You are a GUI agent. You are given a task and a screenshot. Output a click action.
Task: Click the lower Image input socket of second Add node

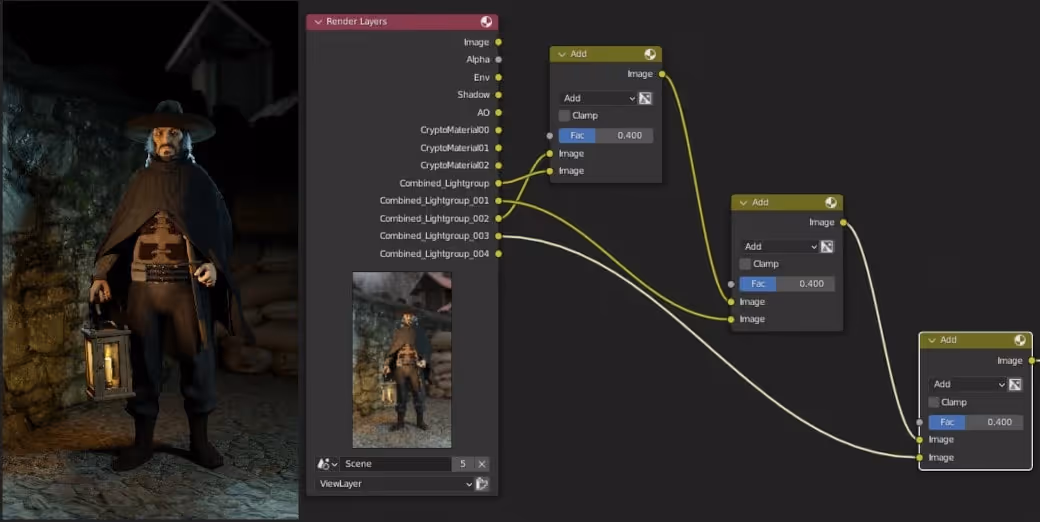[731, 320]
